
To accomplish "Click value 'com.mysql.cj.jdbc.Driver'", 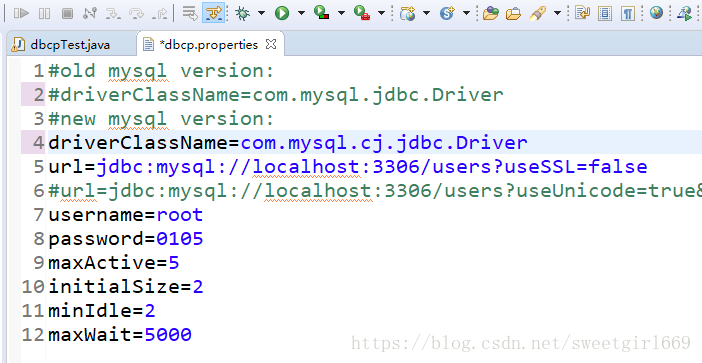I will click(x=384, y=143).
